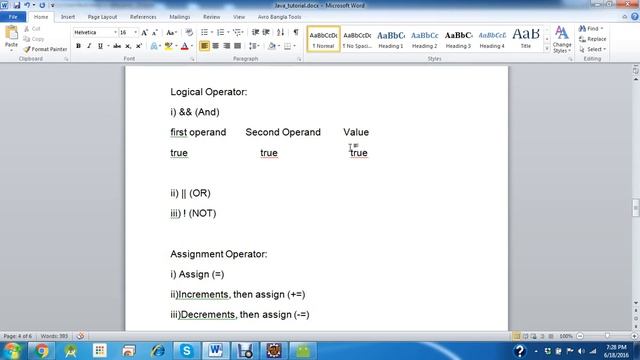This screenshot has width=640, height=360.
Task: Zoom out with the minus button
Action: [x=580, y=336]
